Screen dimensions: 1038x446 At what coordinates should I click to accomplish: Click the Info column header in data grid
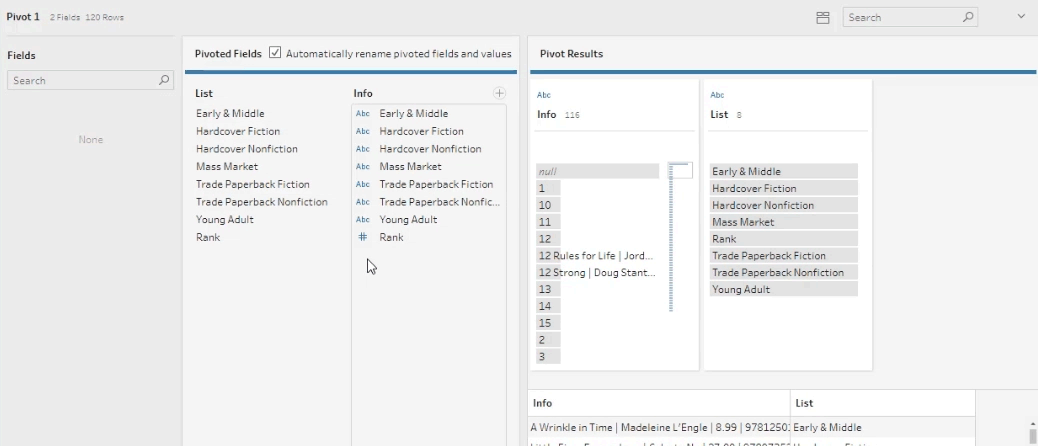click(x=658, y=403)
